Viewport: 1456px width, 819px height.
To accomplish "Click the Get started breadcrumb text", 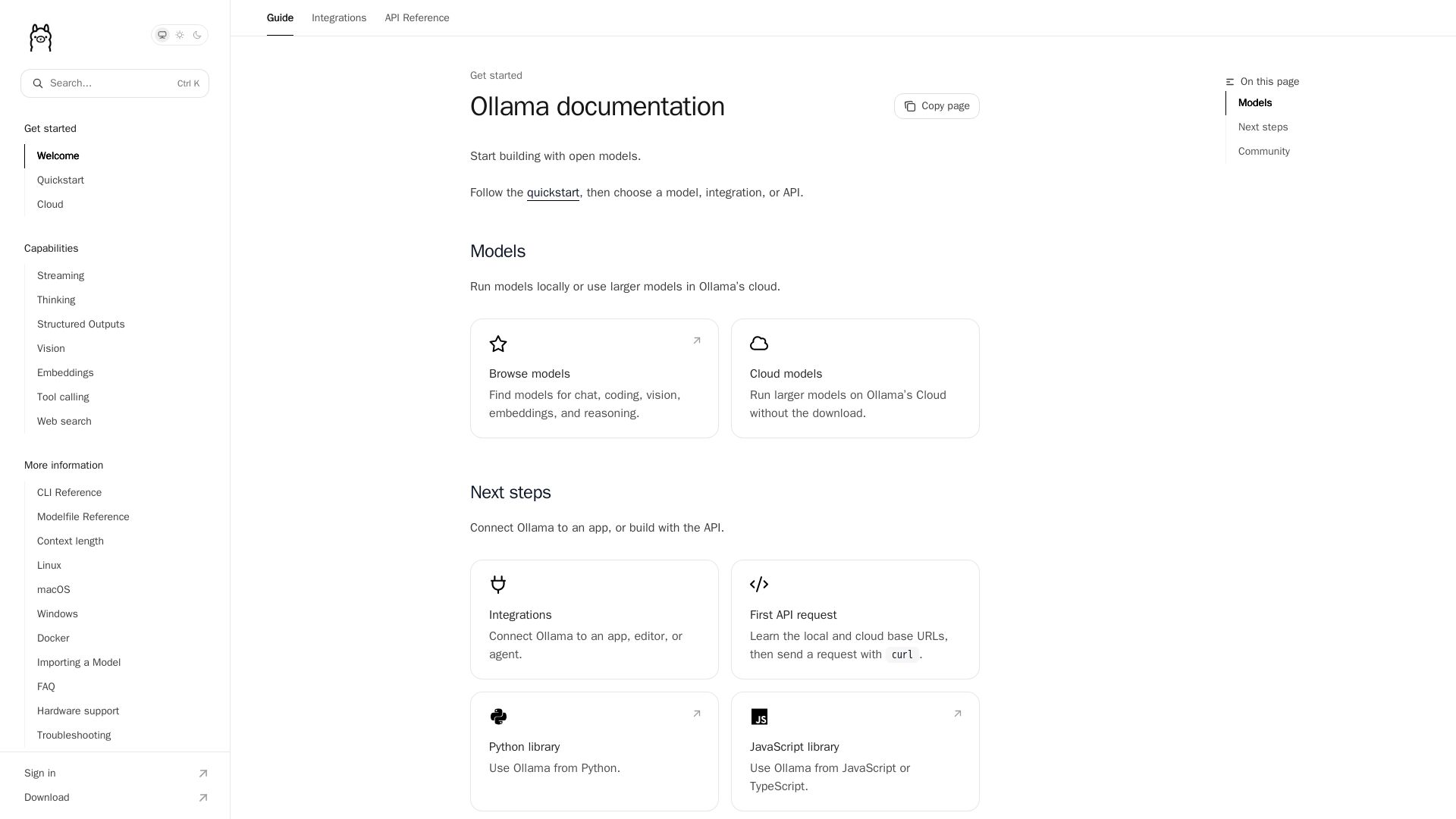I will [x=496, y=76].
